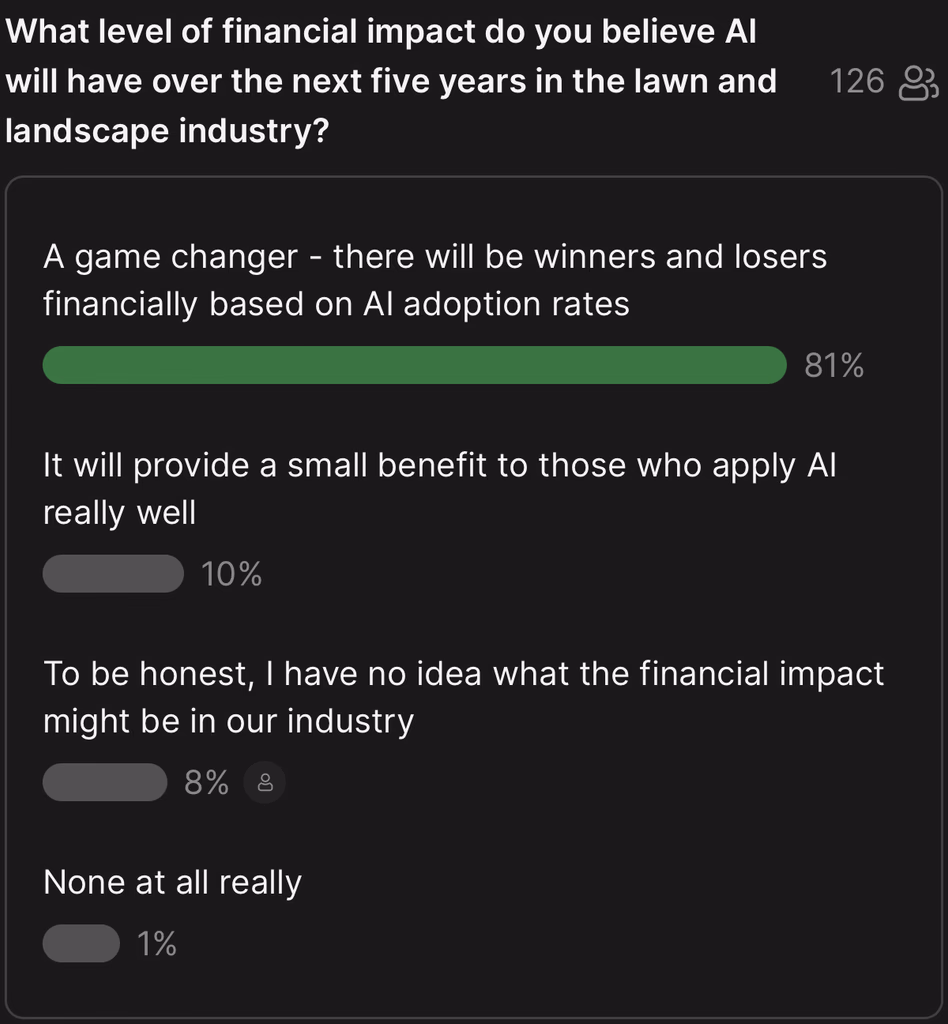
Task: Click the 81% percentage label
Action: (x=834, y=366)
